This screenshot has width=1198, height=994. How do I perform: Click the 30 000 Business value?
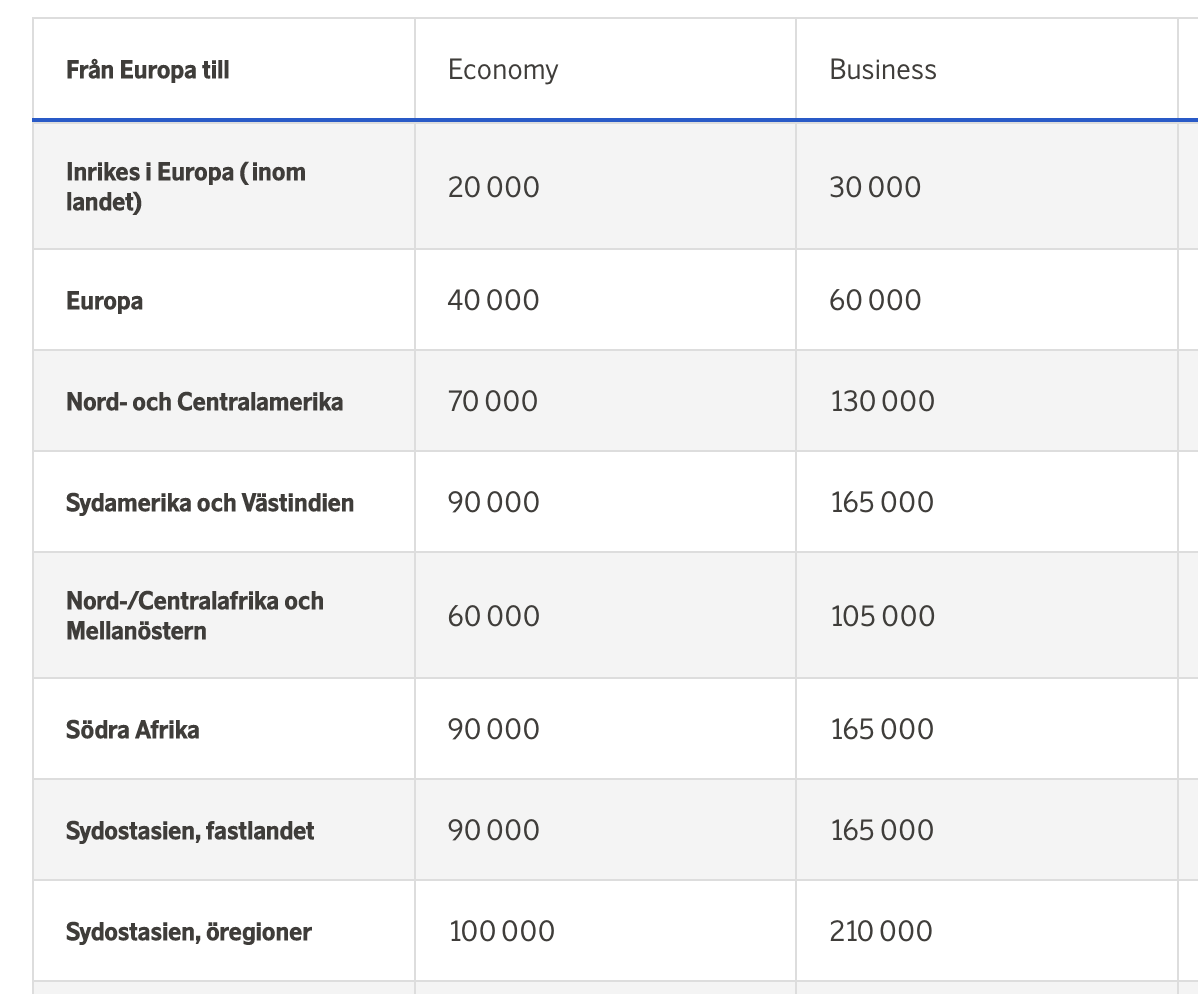tap(875, 187)
